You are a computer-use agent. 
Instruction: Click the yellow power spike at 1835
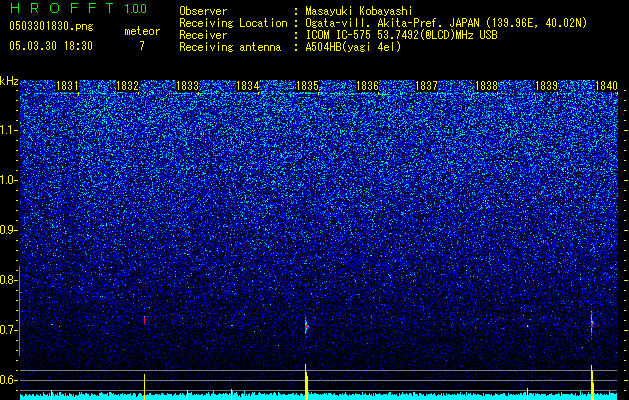pyautogui.click(x=306, y=382)
